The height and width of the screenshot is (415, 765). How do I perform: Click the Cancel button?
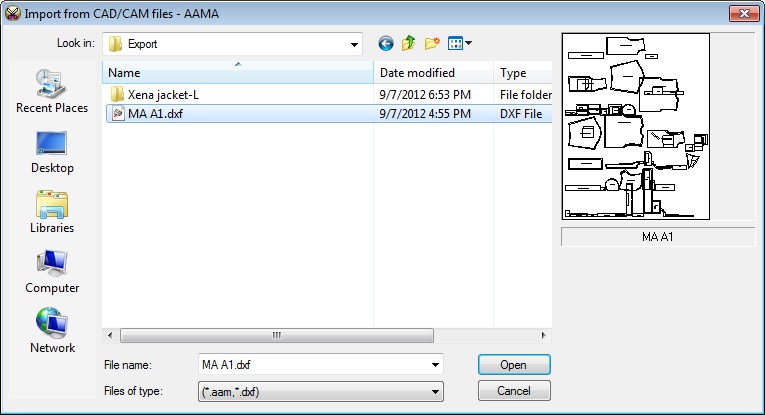point(514,391)
